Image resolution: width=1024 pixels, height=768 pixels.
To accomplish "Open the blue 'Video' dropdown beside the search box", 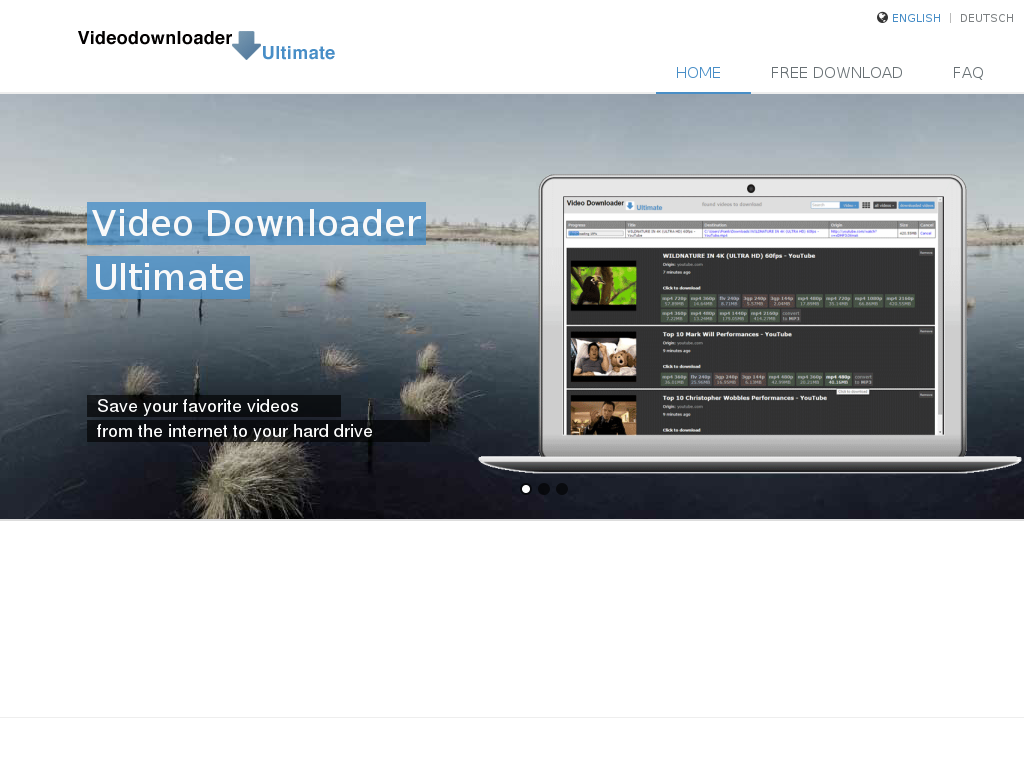I will coord(849,205).
